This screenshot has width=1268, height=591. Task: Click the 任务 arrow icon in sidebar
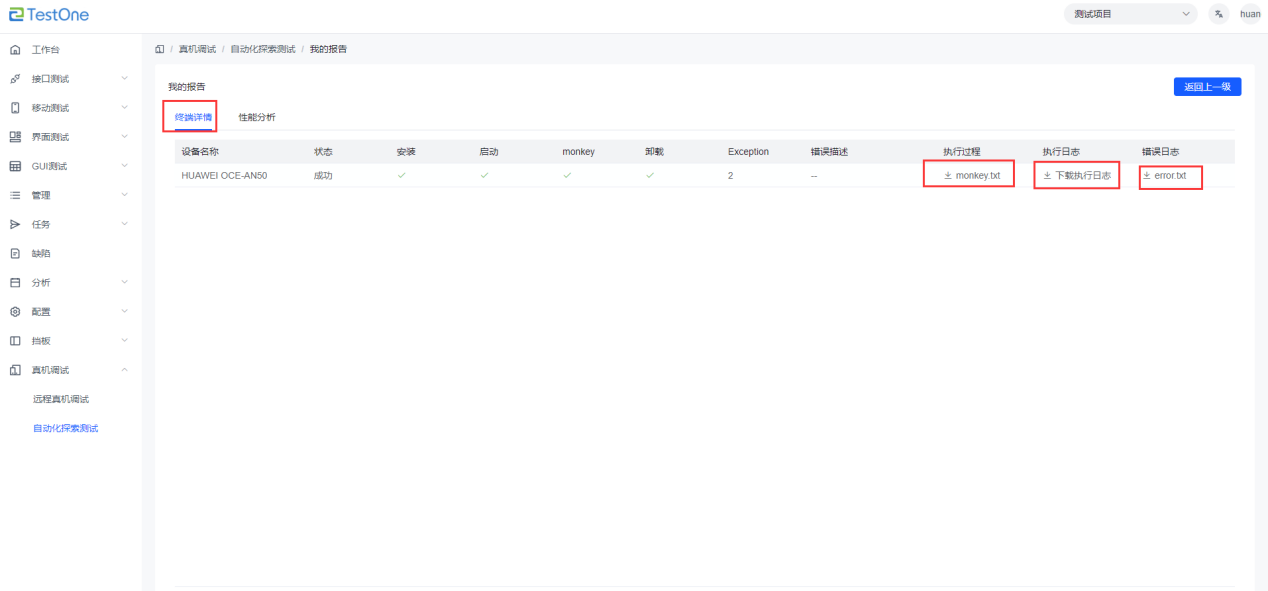pos(15,225)
